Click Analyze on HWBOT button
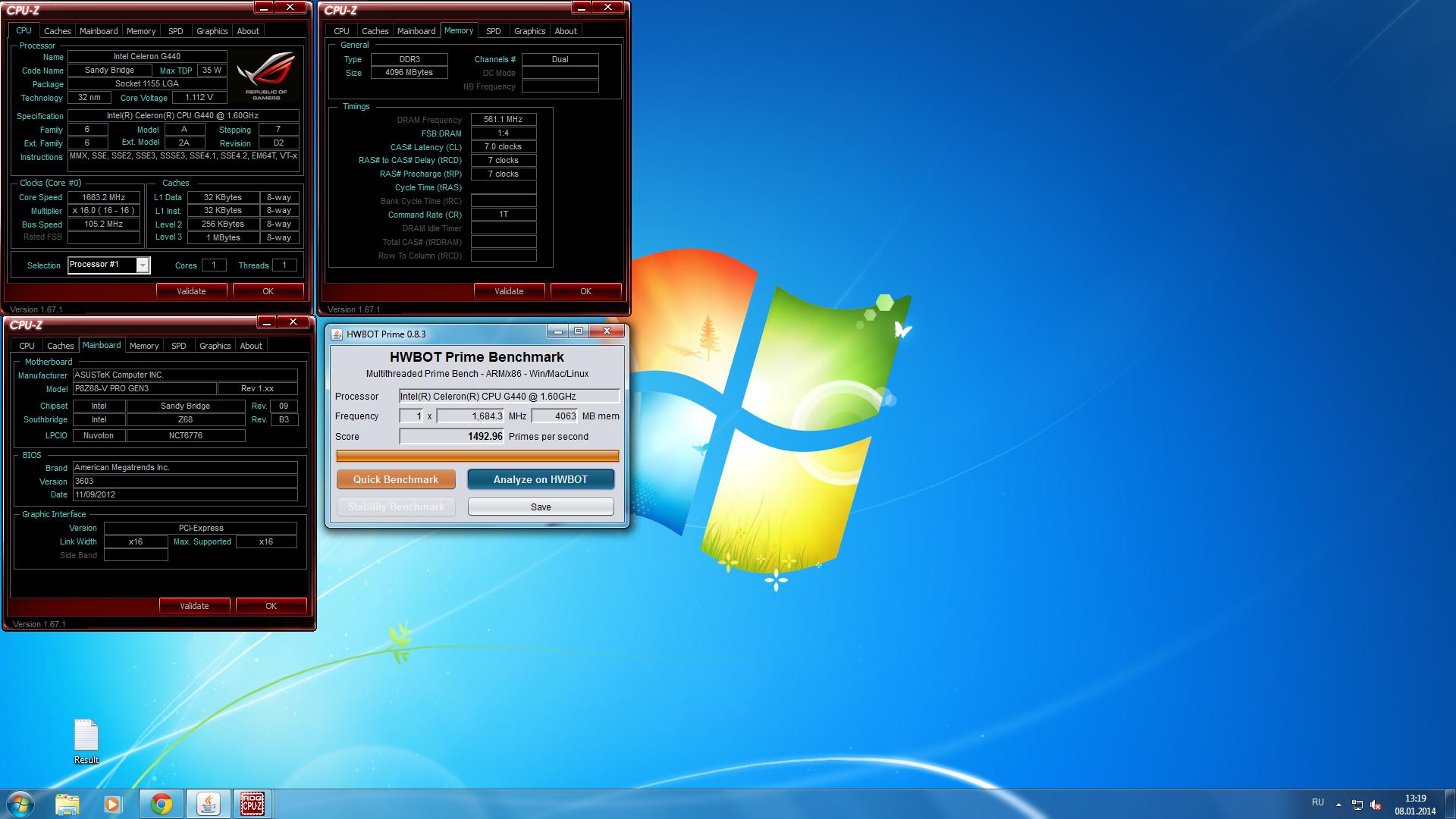 coord(541,479)
